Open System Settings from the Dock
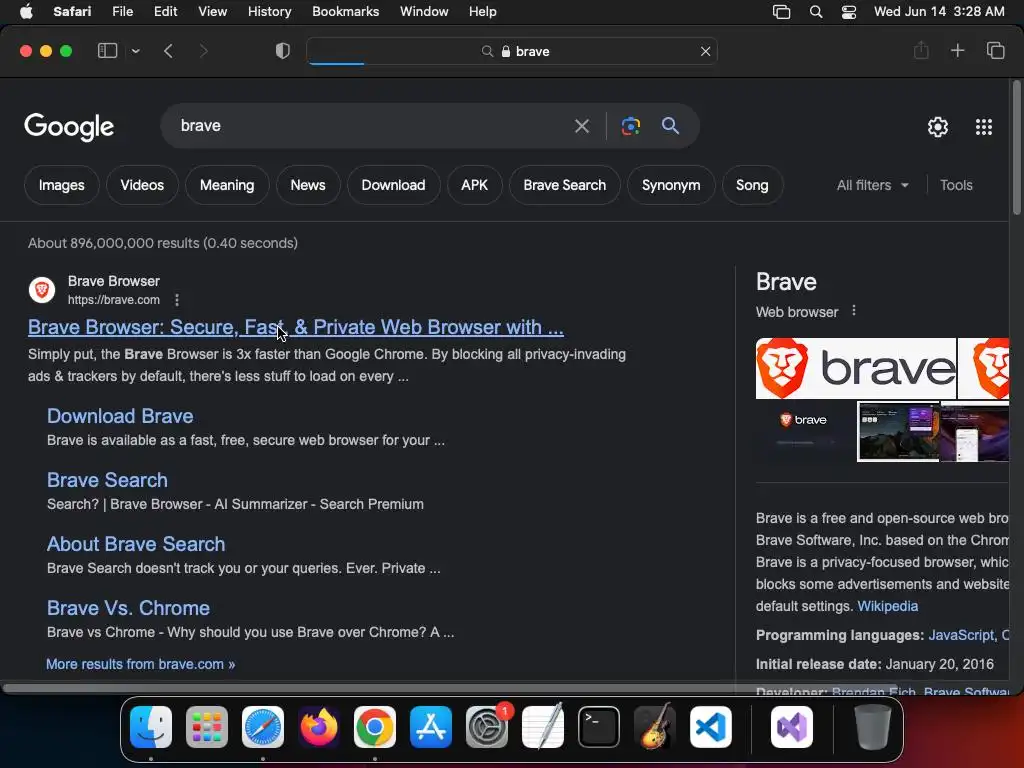The width and height of the screenshot is (1024, 768). (x=487, y=727)
